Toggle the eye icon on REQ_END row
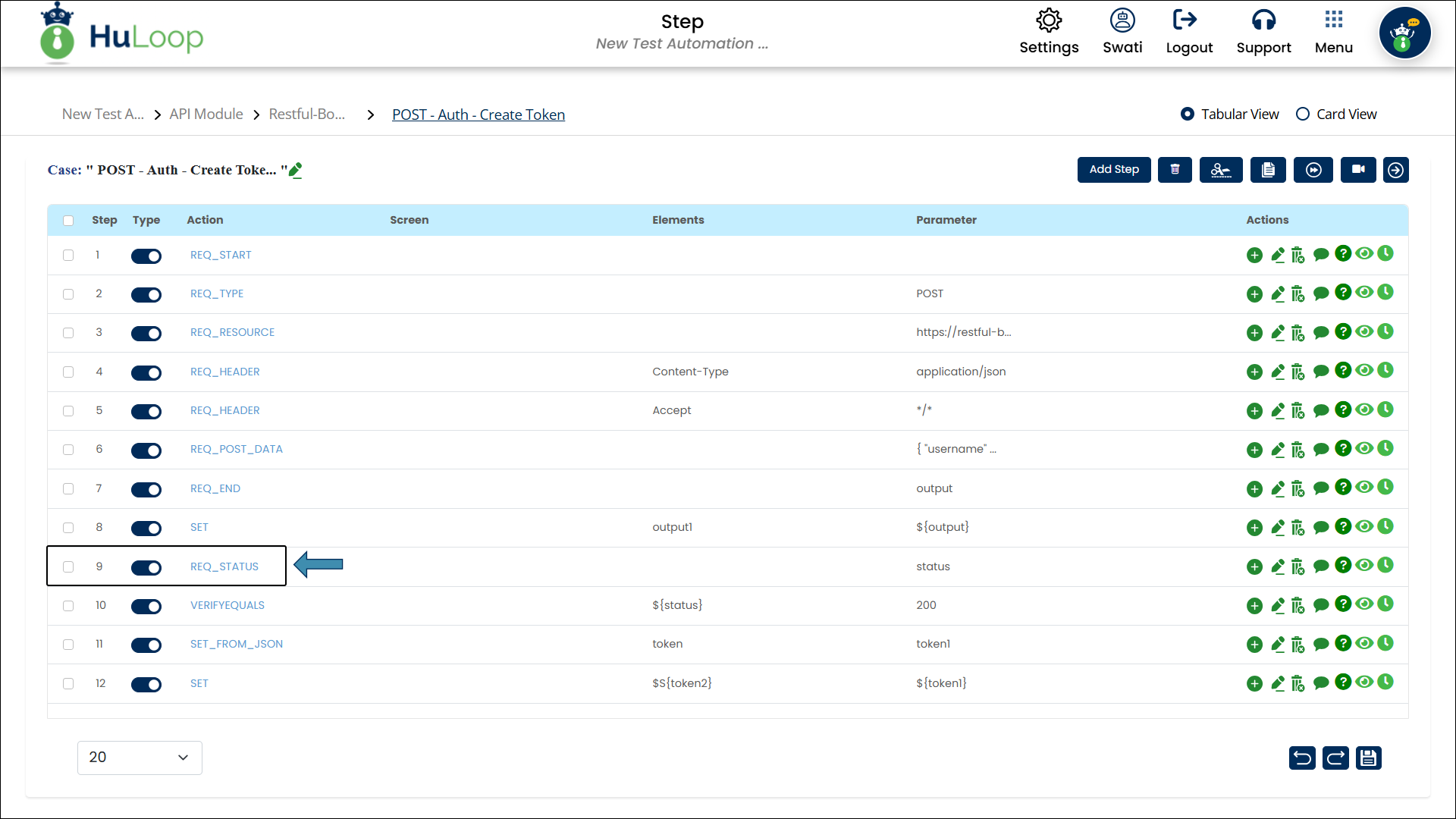Viewport: 1456px width, 819px height. [1364, 487]
